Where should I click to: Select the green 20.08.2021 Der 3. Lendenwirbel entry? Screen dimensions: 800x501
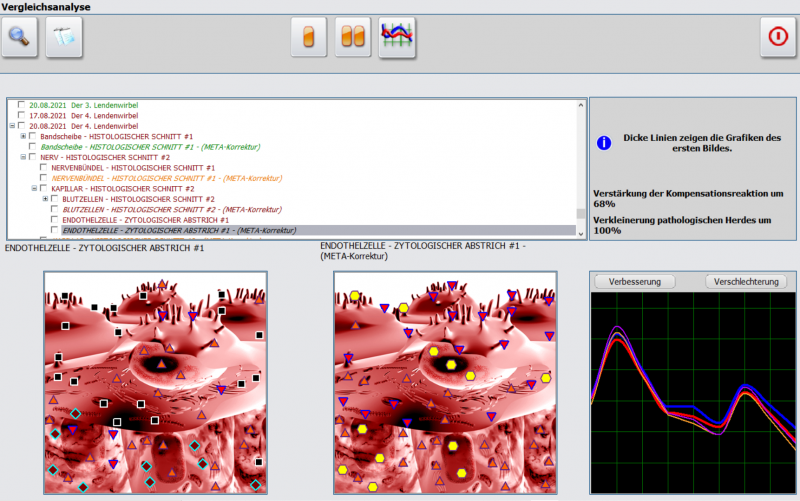[x=83, y=105]
